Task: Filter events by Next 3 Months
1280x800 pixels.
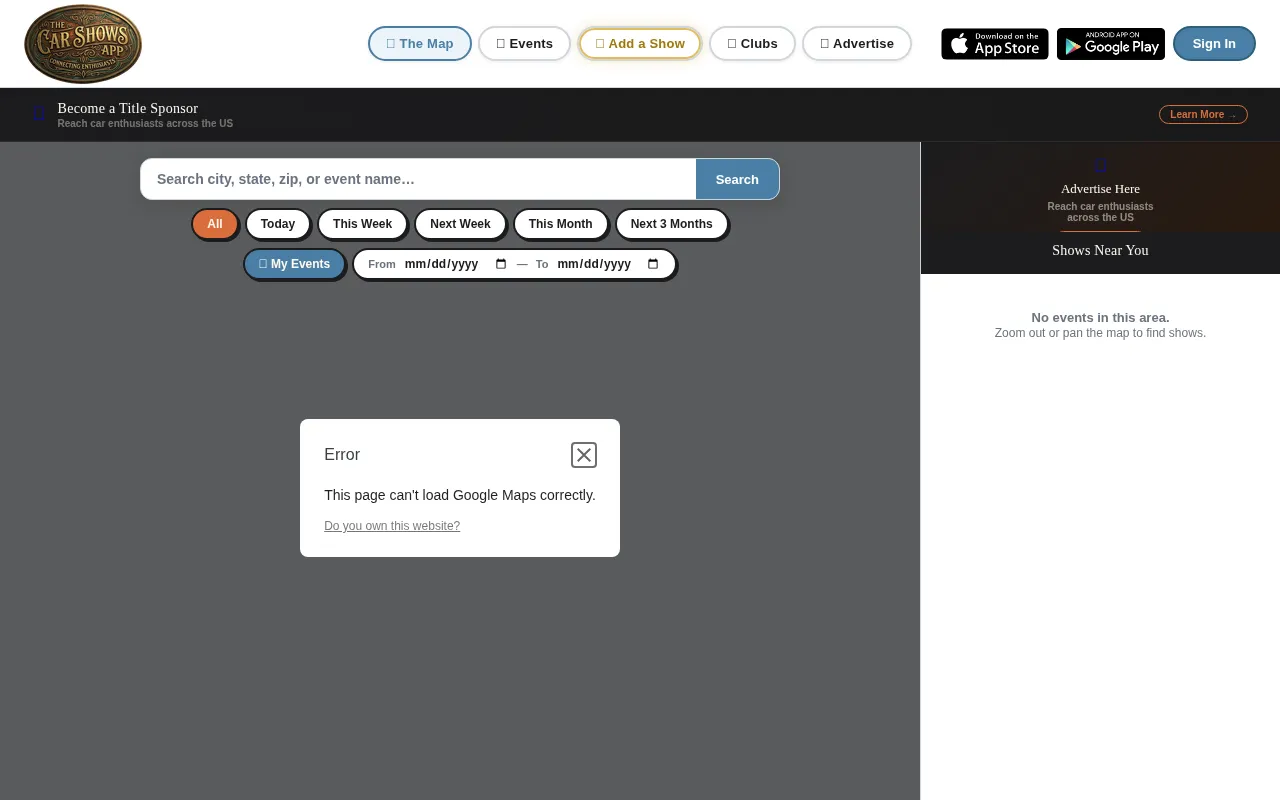Action: coord(672,224)
